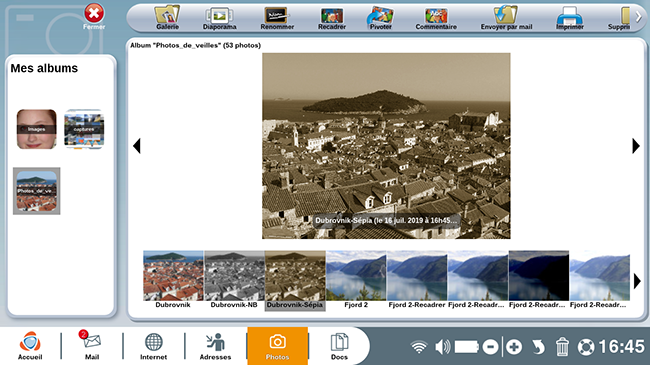The image size is (650, 365).
Task: Advance thumbnail strip with right arrow
Action: tap(637, 281)
